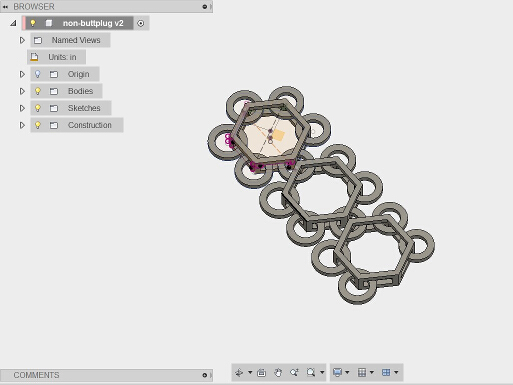Viewport: 513px width, 385px height.
Task: Click the Bodies folder icon
Action: (54, 91)
